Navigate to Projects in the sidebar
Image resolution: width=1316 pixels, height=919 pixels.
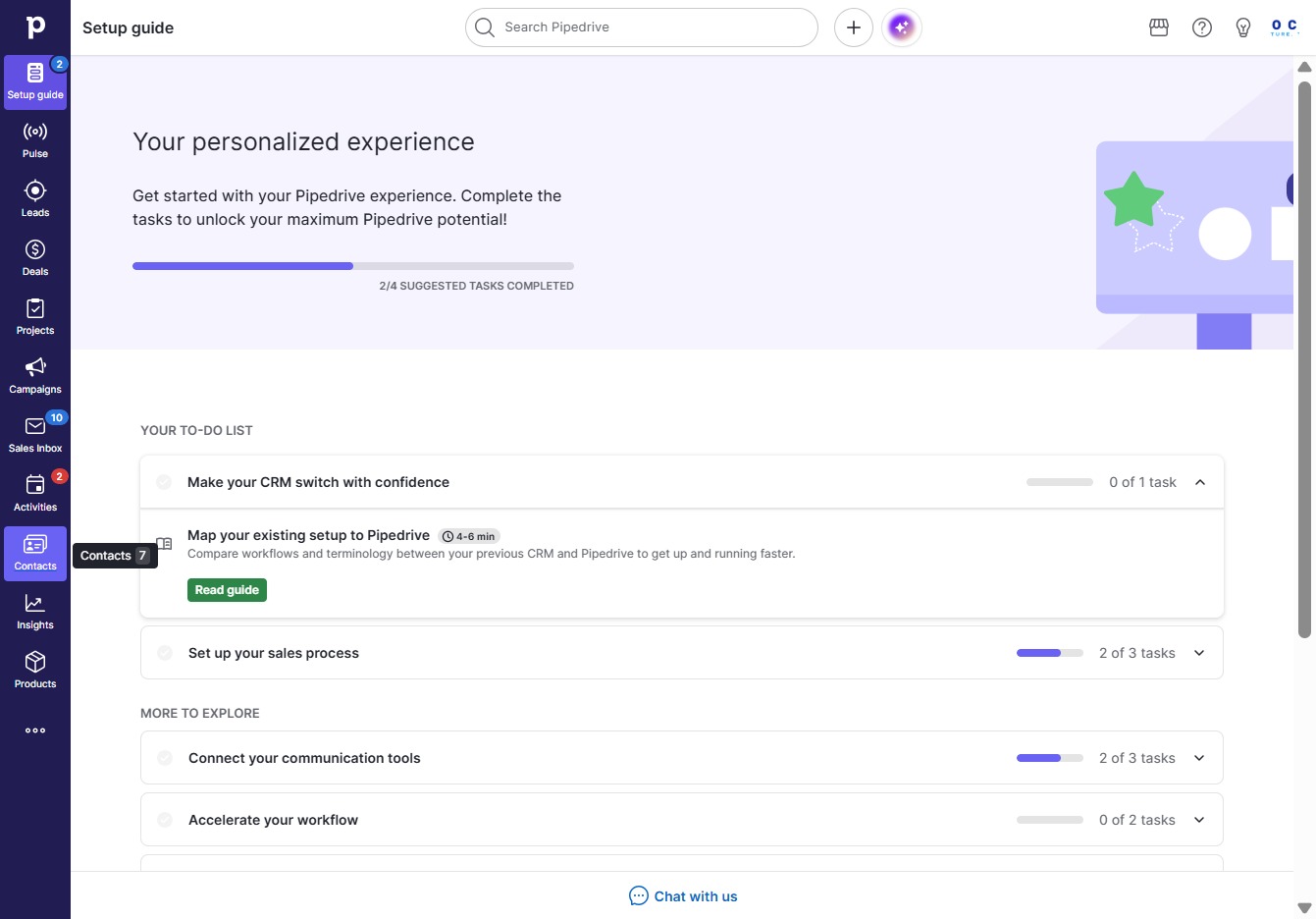point(35,317)
